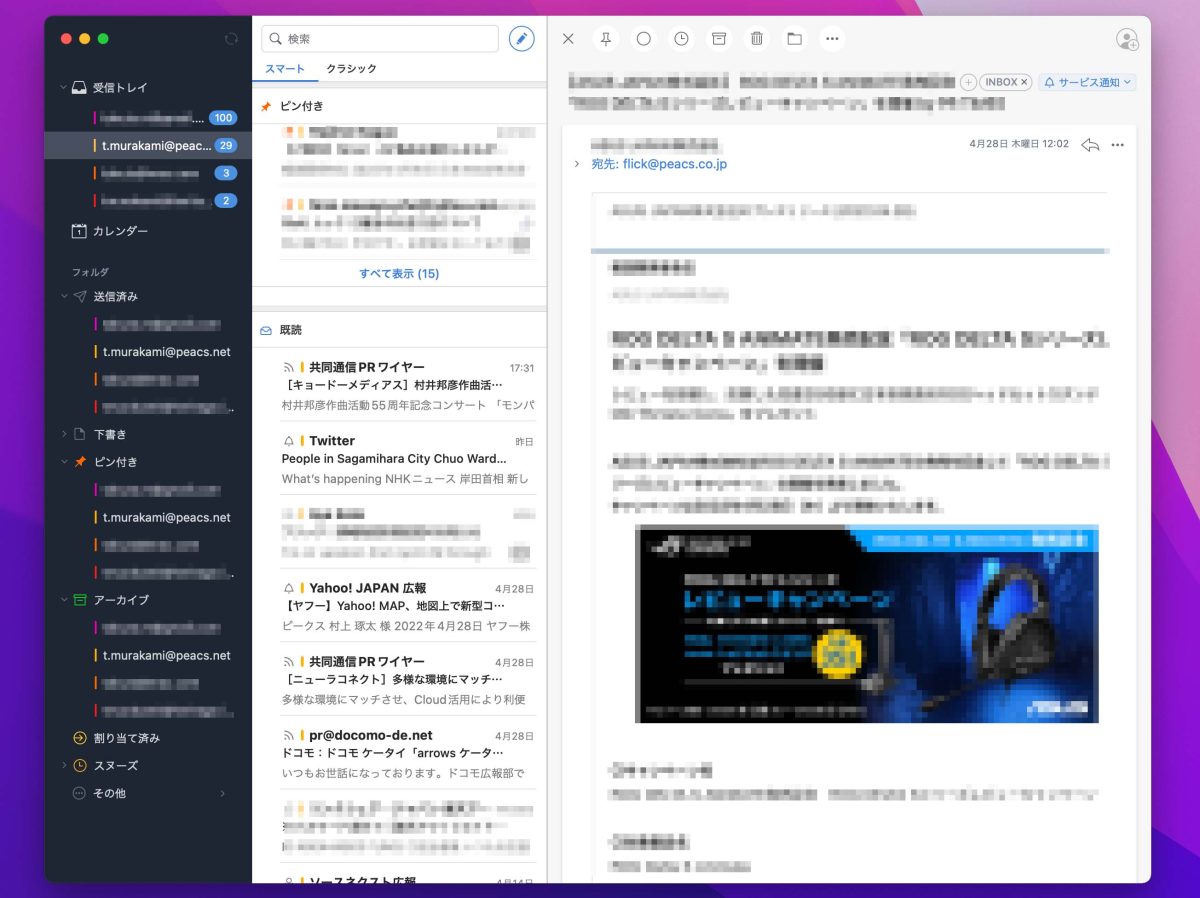Expand the 下書き folder in sidebar
The image size is (1200, 898).
63,434
